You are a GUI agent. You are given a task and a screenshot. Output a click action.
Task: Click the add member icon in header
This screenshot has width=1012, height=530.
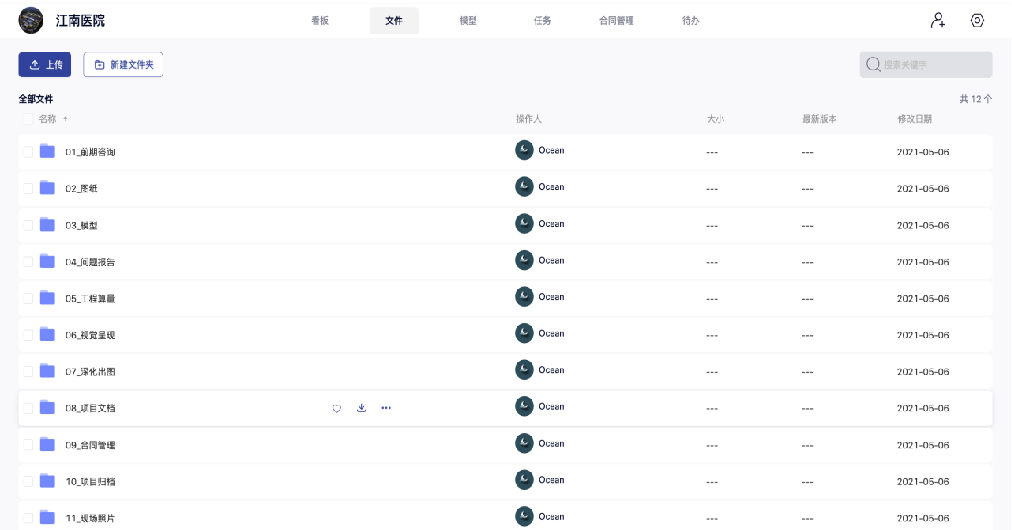pyautogui.click(x=937, y=20)
